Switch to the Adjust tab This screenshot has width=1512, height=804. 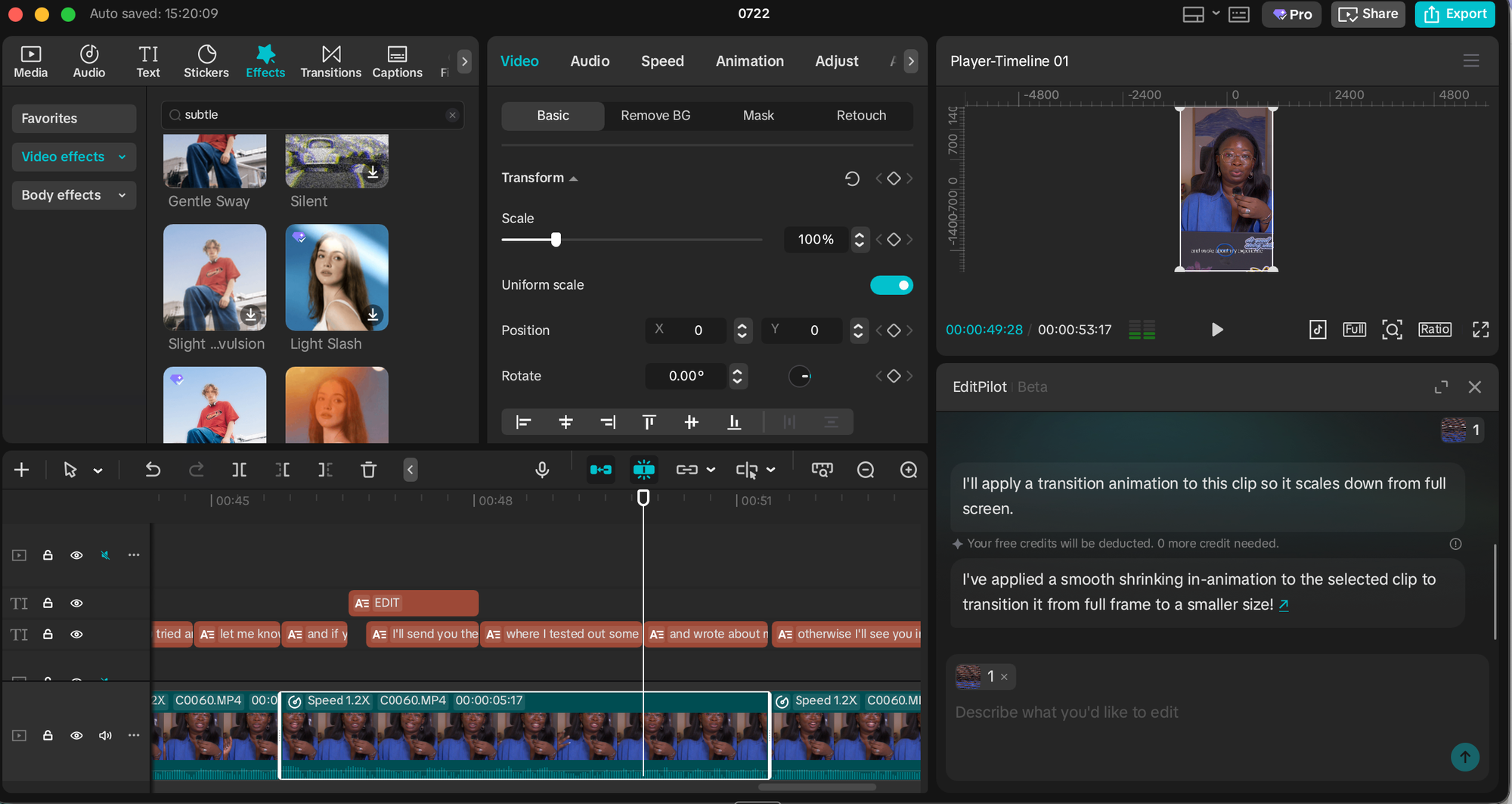pyautogui.click(x=836, y=61)
